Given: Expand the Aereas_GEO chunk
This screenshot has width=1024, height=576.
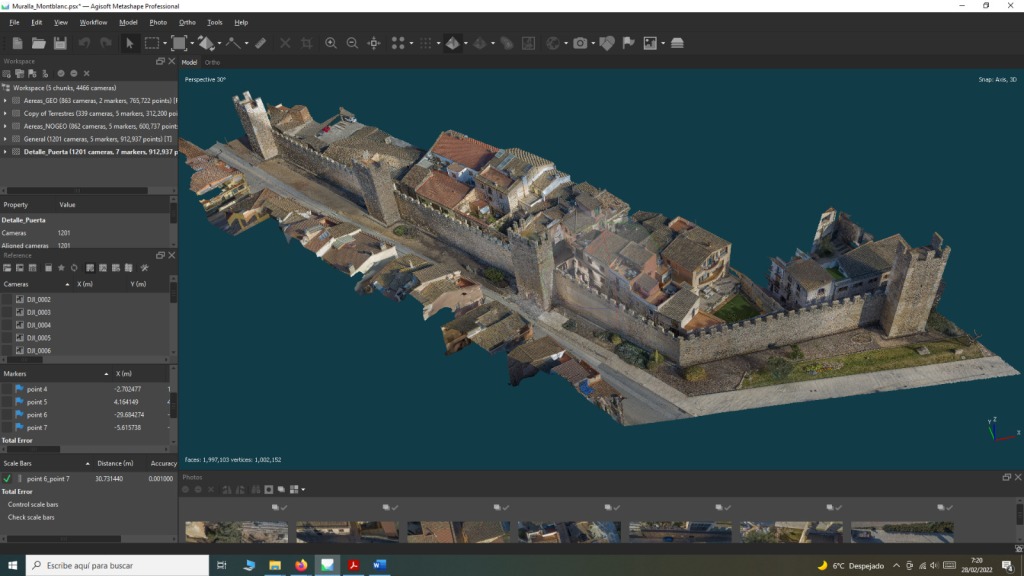Looking at the screenshot, I should [5, 101].
